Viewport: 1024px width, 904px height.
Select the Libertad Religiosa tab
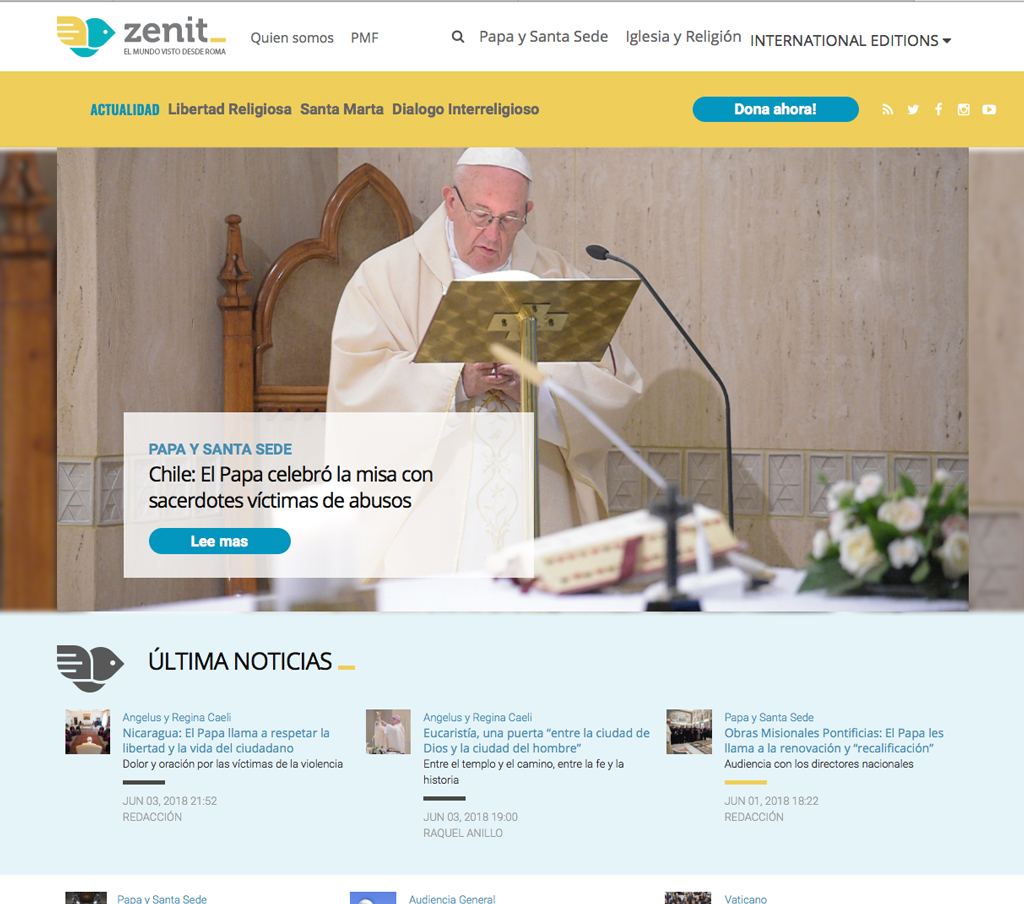click(x=230, y=109)
